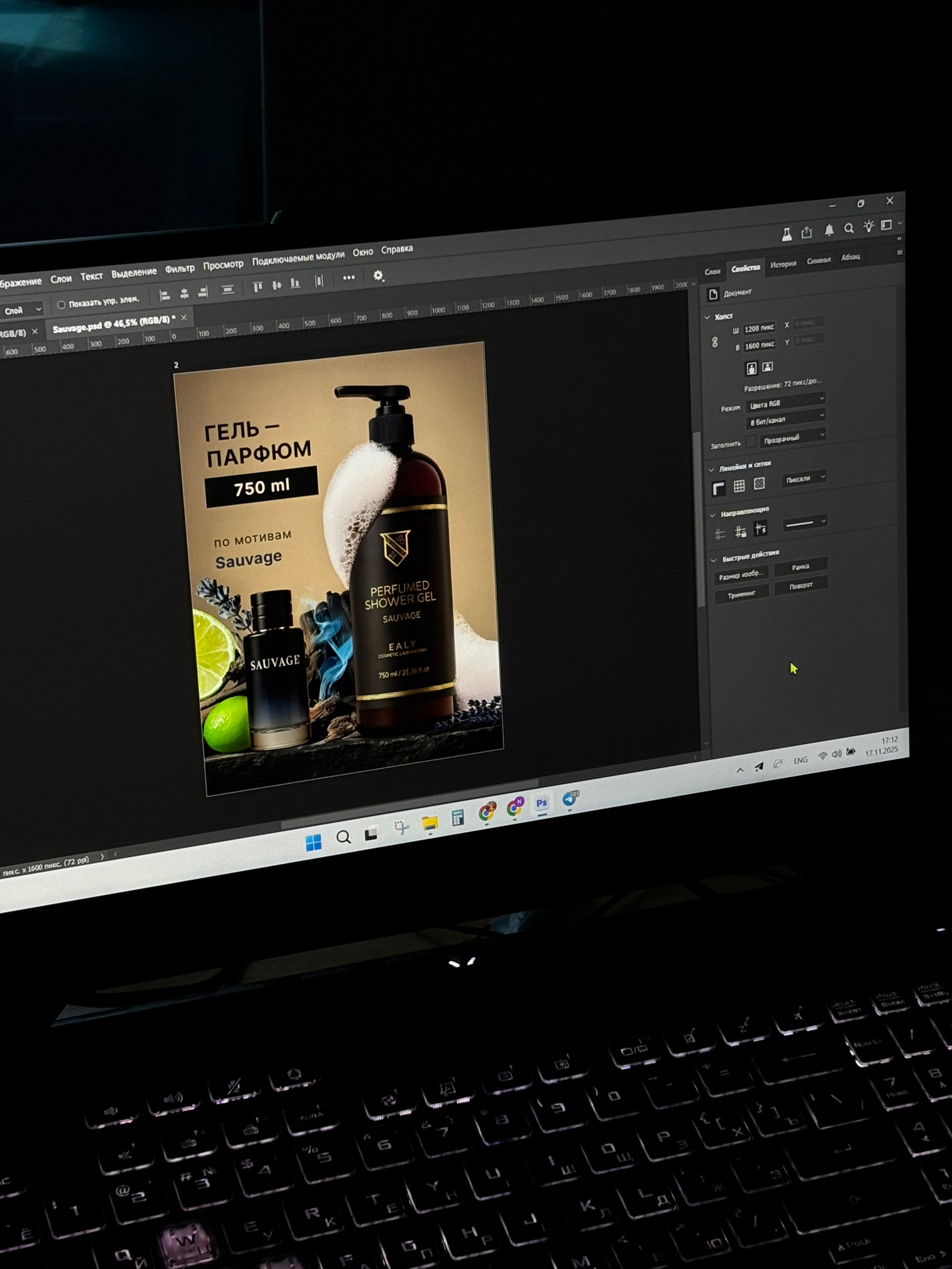Toggle grid visibility icon

(739, 486)
